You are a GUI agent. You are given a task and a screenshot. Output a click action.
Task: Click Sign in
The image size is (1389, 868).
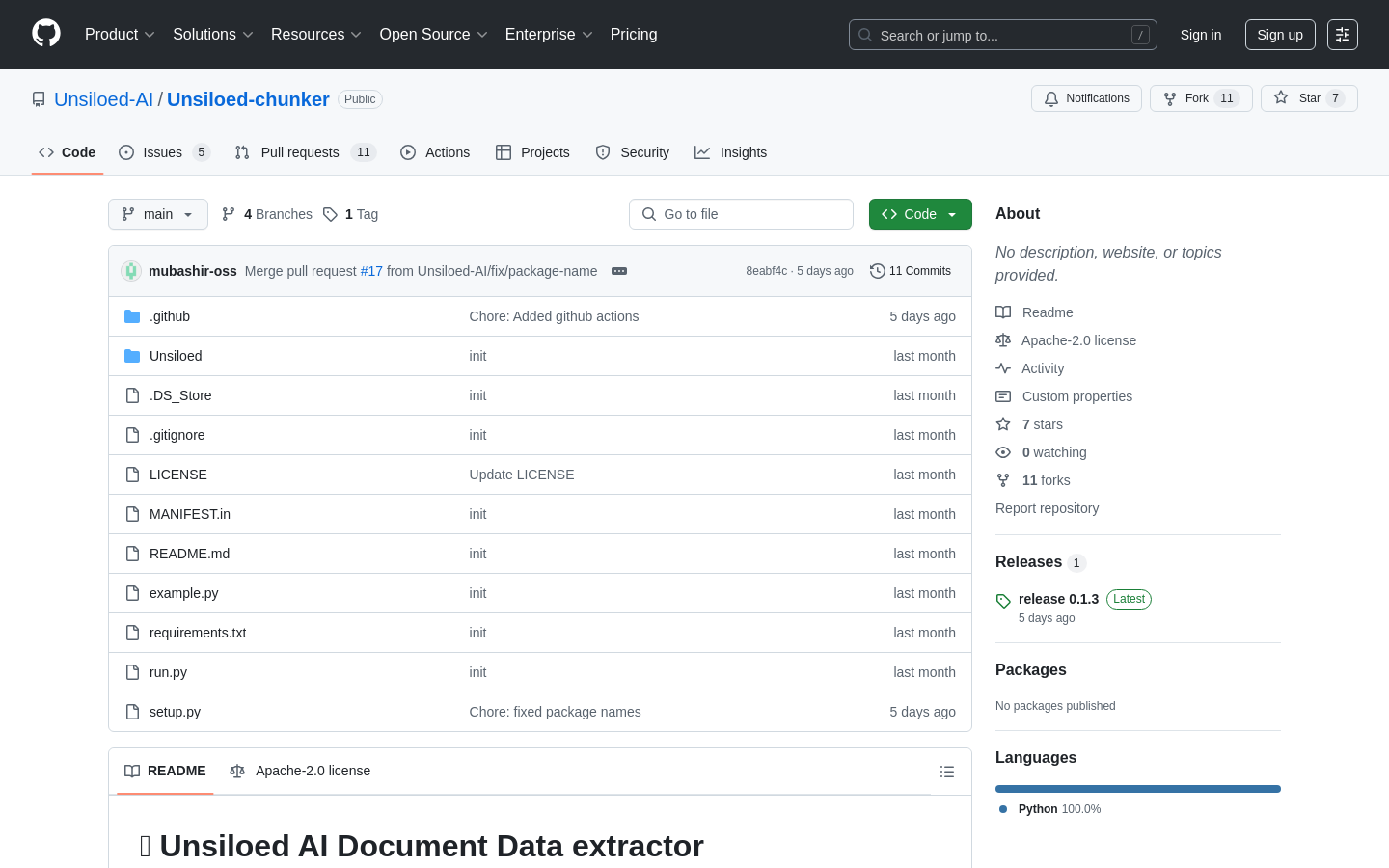[1201, 35]
